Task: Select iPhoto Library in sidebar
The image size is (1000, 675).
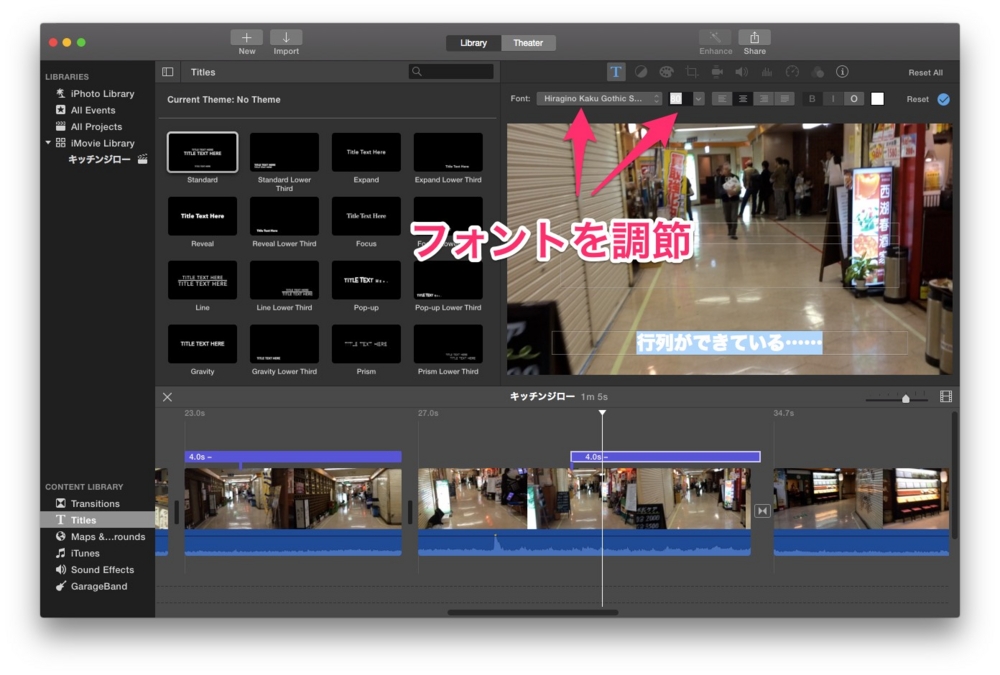Action: (102, 93)
